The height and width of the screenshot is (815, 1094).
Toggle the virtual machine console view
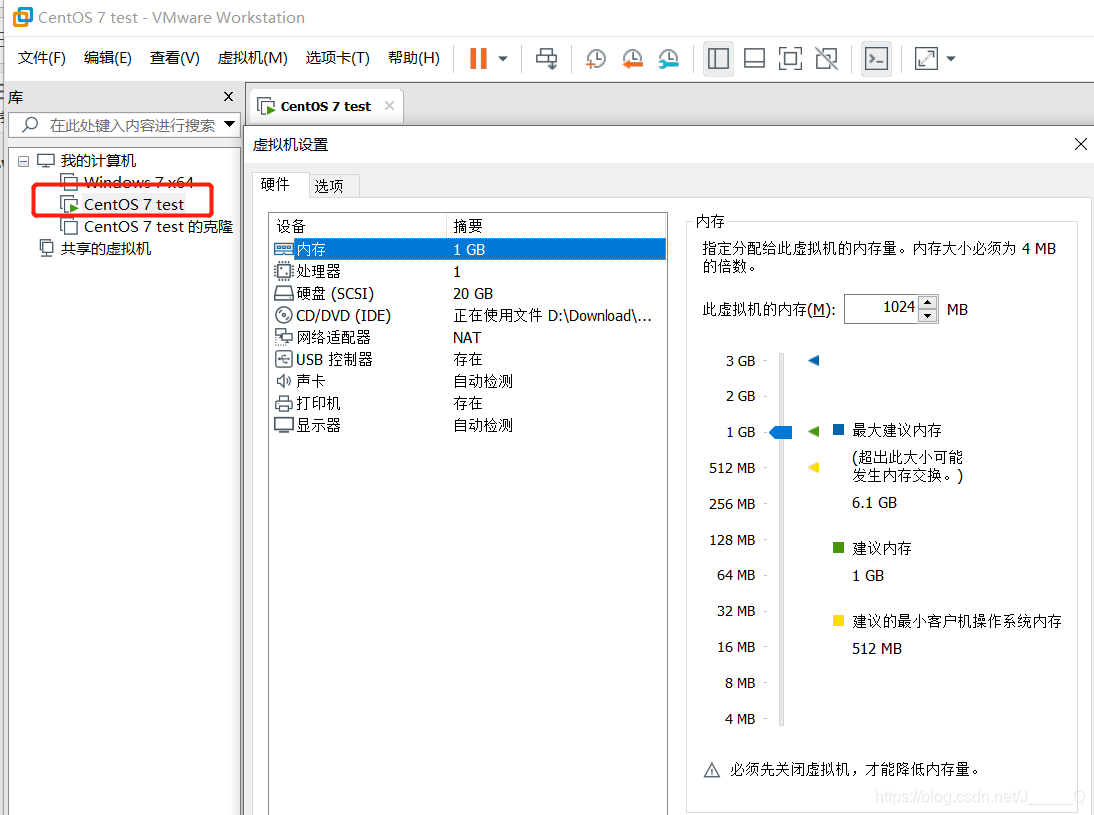(876, 59)
